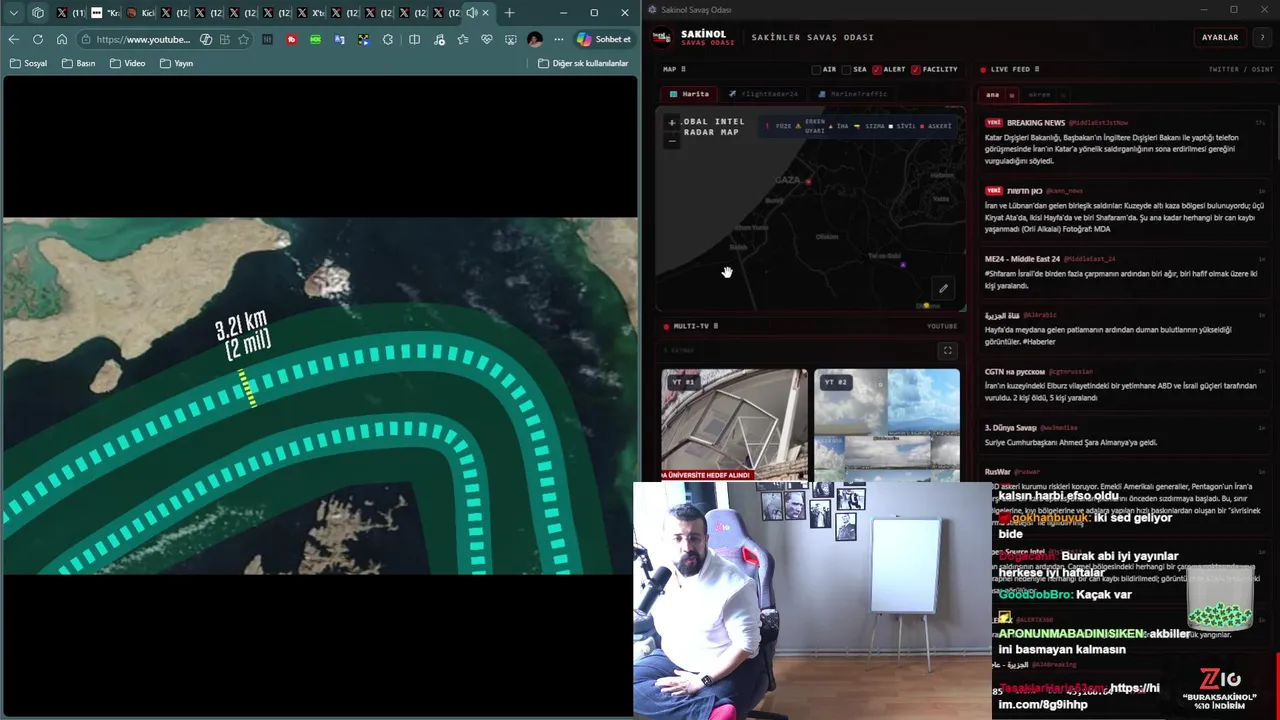The image size is (1280, 720).
Task: Open AYARLAR in Sakinol app
Action: [x=1220, y=37]
